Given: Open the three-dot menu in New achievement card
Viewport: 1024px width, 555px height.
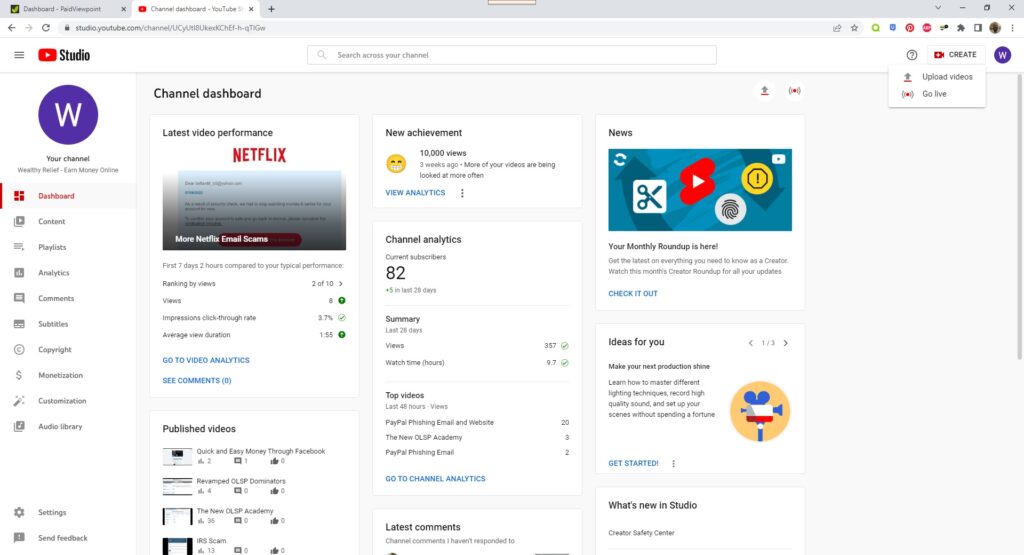Looking at the screenshot, I should (x=462, y=193).
